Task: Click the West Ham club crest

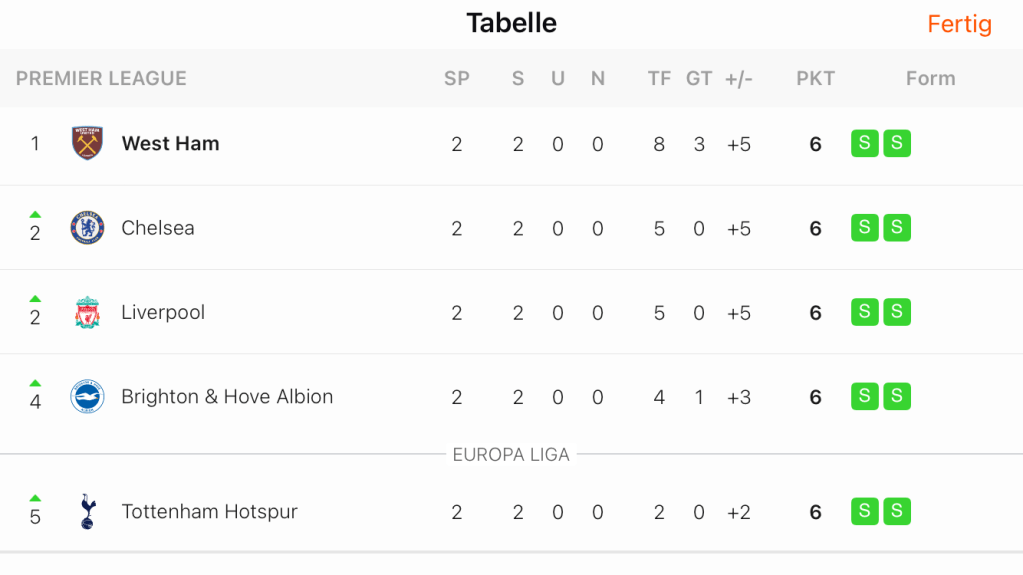Action: click(88, 143)
